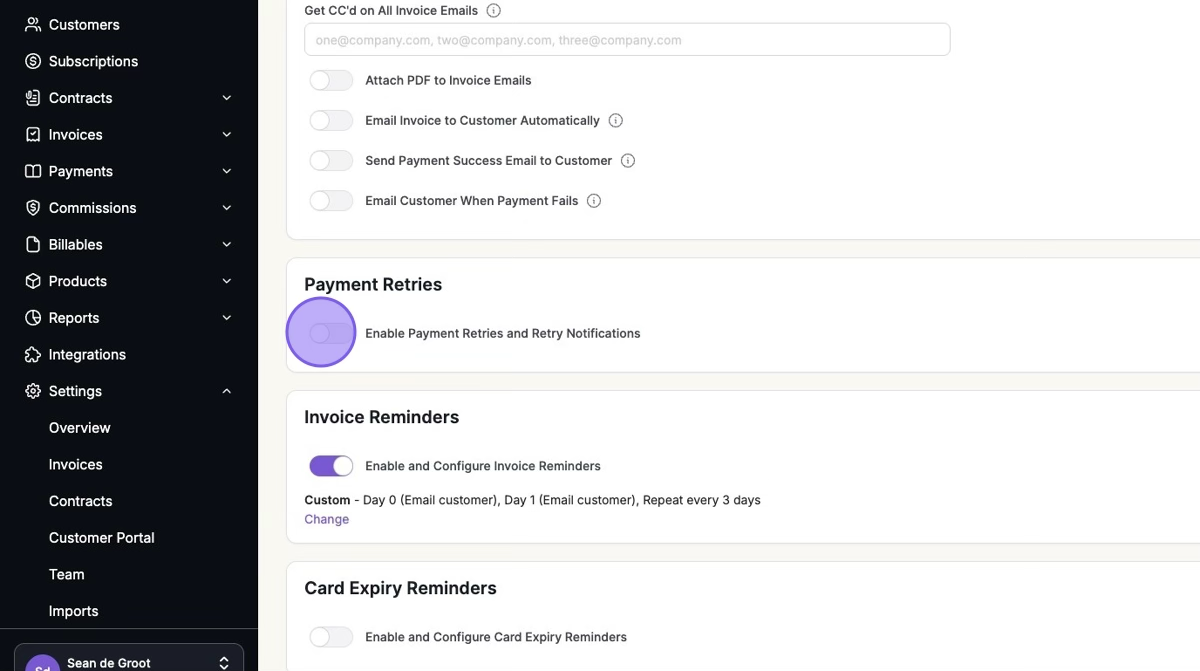
Task: Click Change link under Invoice Reminders
Action: (x=327, y=520)
